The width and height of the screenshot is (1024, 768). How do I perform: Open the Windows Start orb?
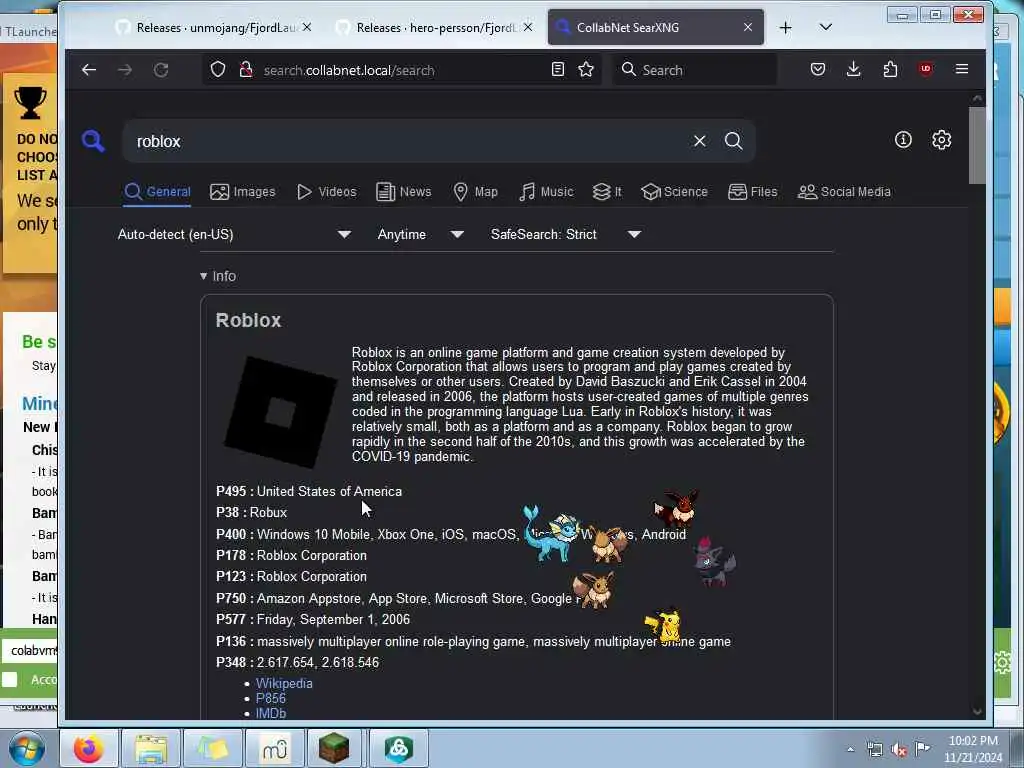[x=26, y=748]
